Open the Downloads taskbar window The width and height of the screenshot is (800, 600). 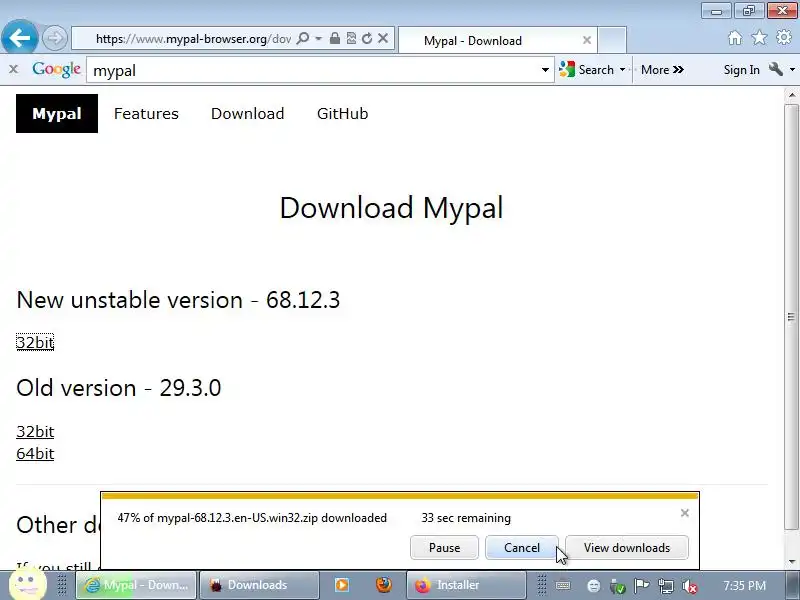[x=259, y=585]
